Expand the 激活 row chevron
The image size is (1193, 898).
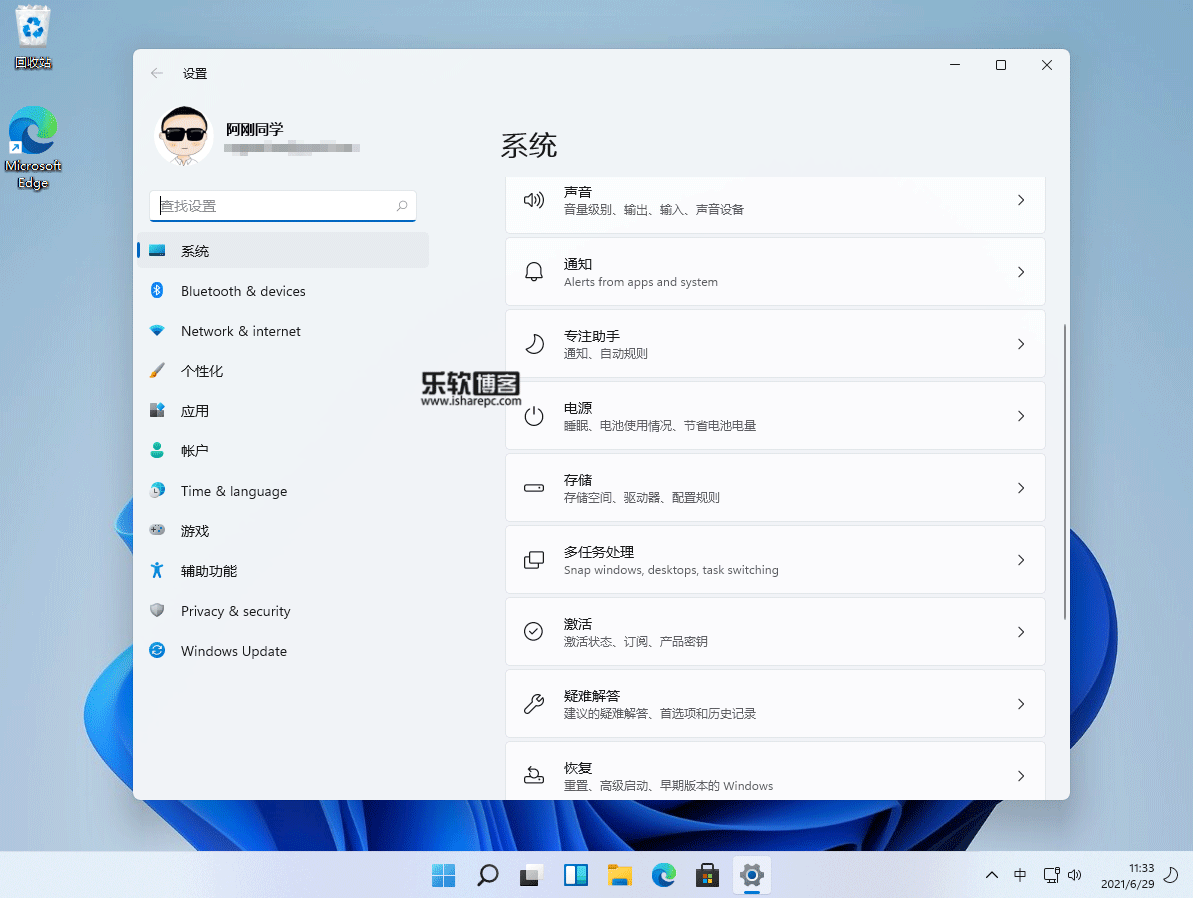(1020, 631)
